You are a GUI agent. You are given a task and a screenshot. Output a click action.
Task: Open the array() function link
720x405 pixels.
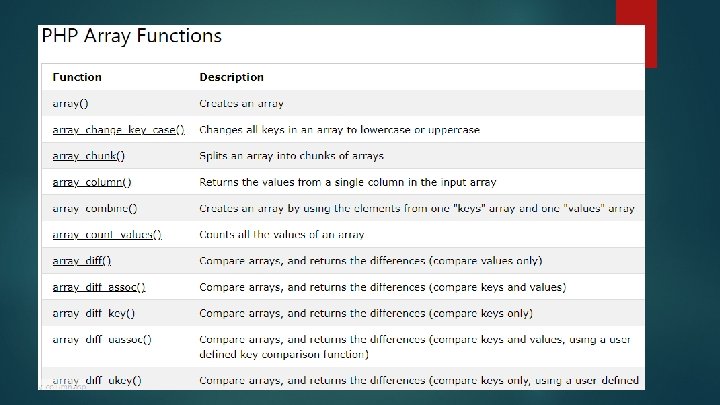click(72, 104)
